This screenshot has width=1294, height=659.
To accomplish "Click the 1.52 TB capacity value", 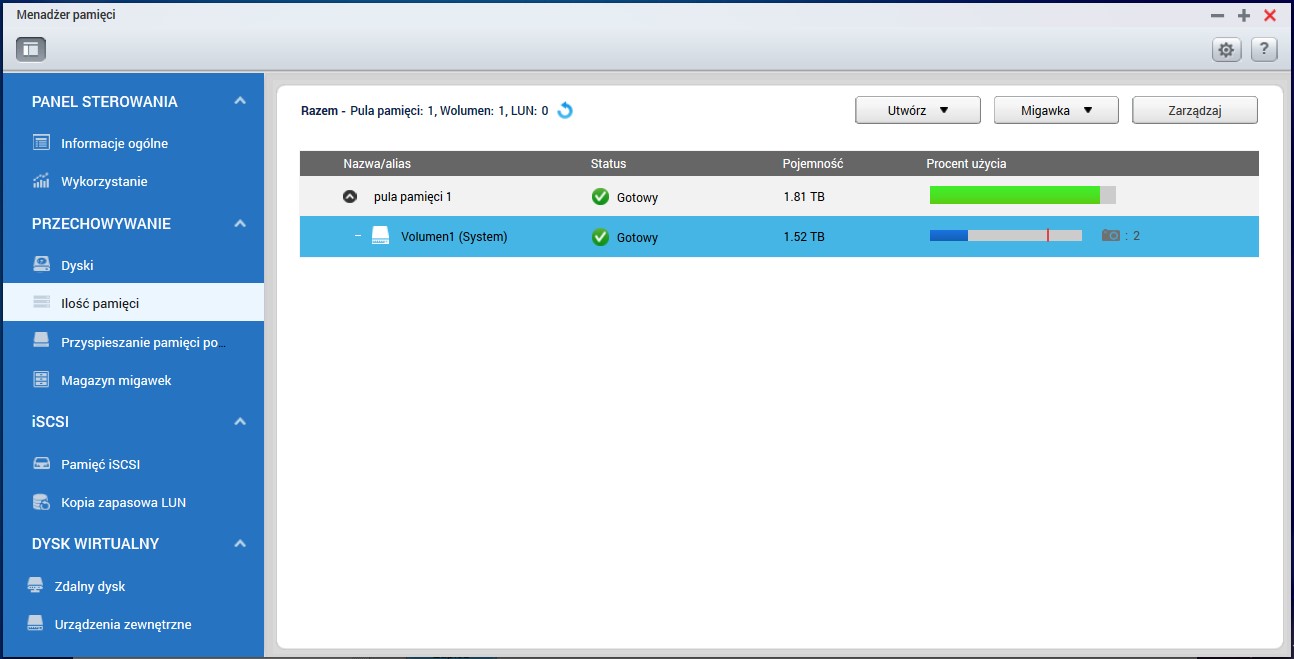I will [804, 237].
